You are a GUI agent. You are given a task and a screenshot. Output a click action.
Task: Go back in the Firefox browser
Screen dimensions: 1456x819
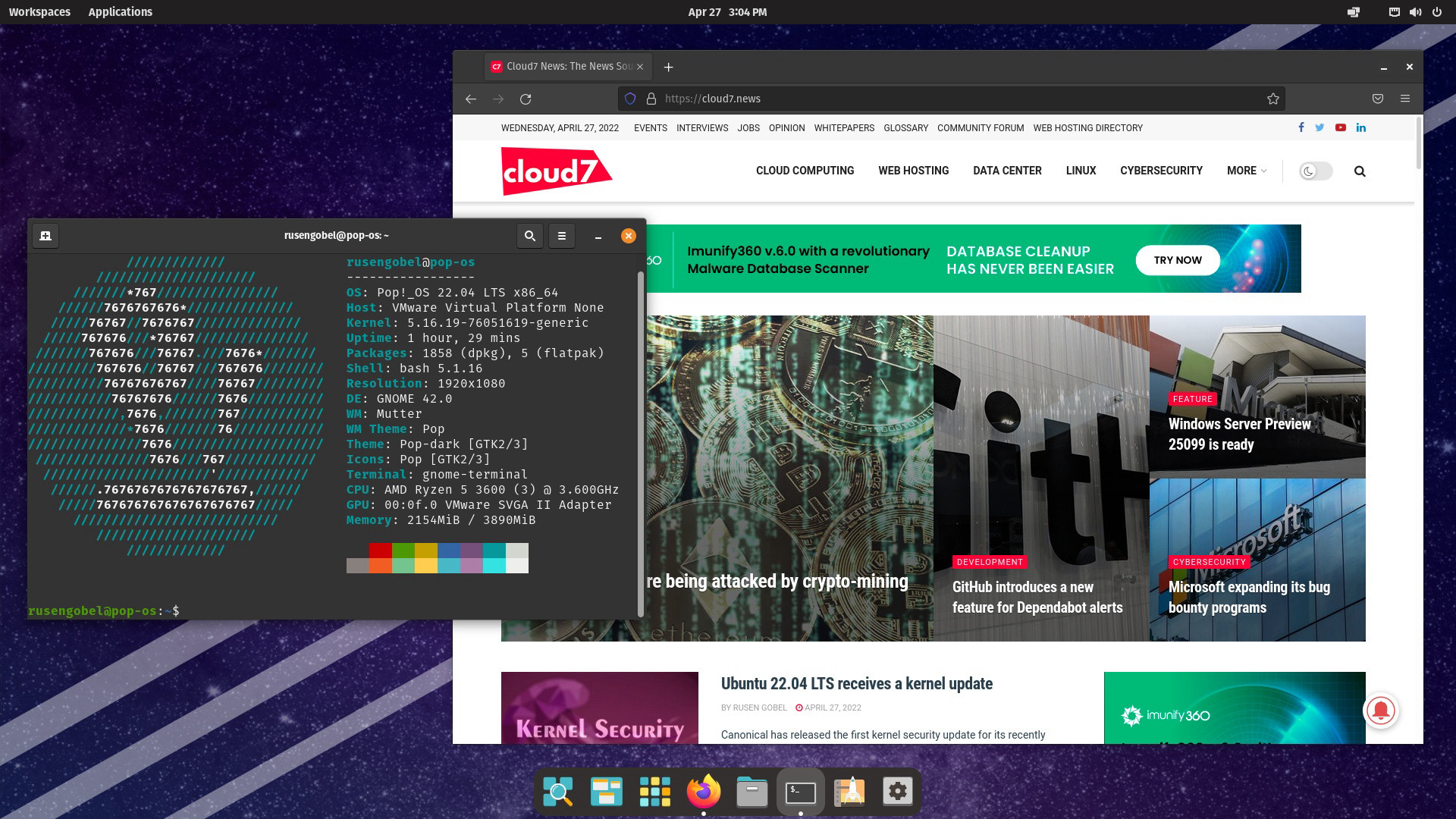[x=471, y=99]
